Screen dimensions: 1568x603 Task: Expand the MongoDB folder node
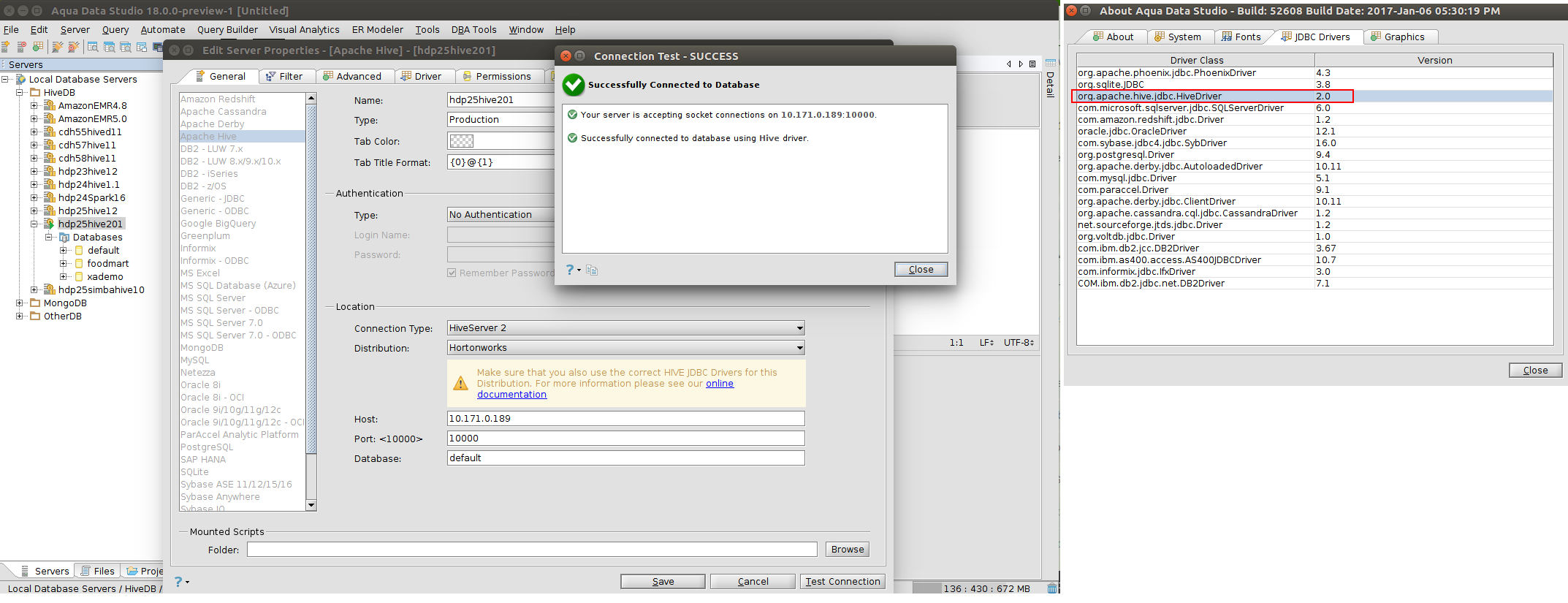pos(20,303)
